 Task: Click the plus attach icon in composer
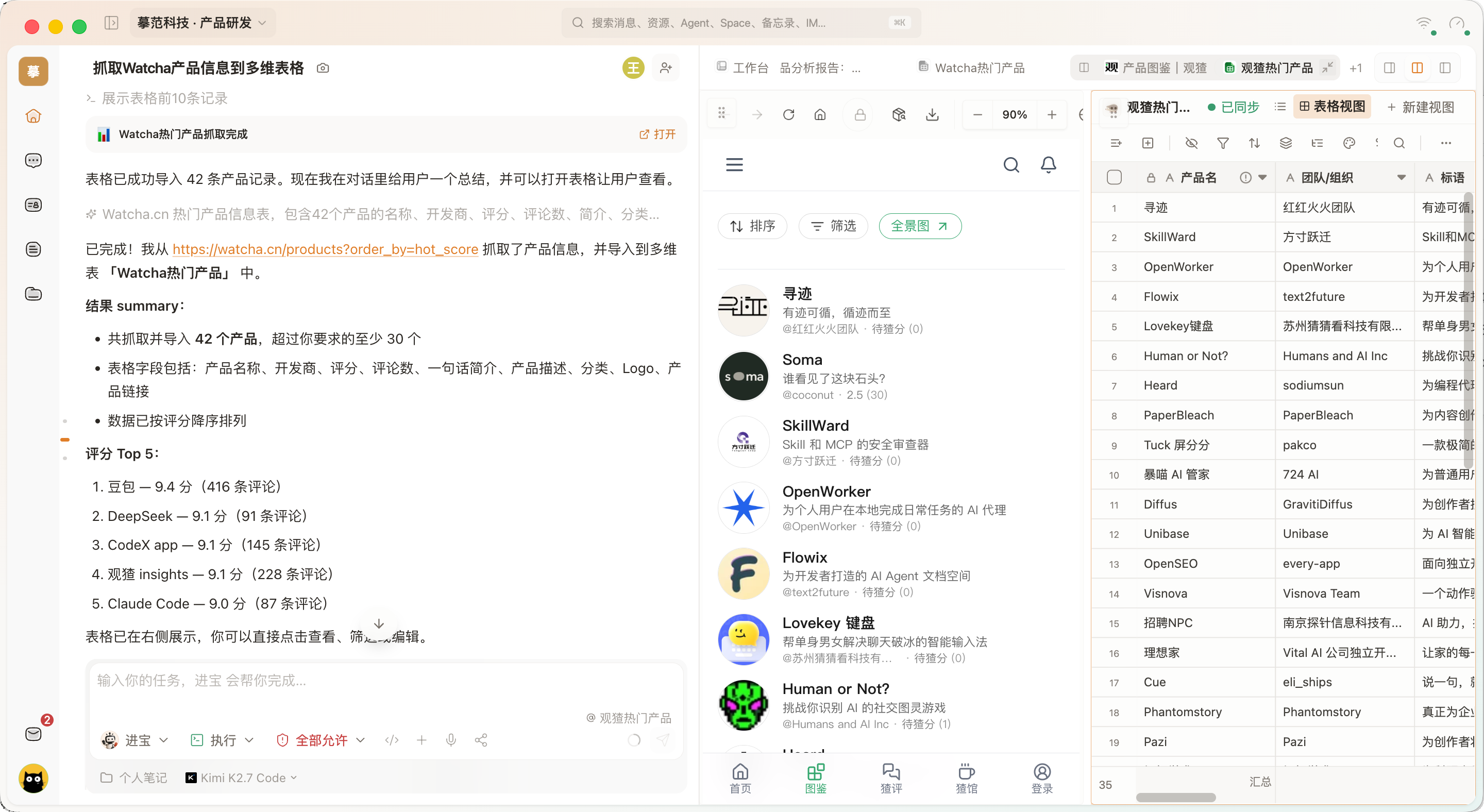(x=421, y=740)
